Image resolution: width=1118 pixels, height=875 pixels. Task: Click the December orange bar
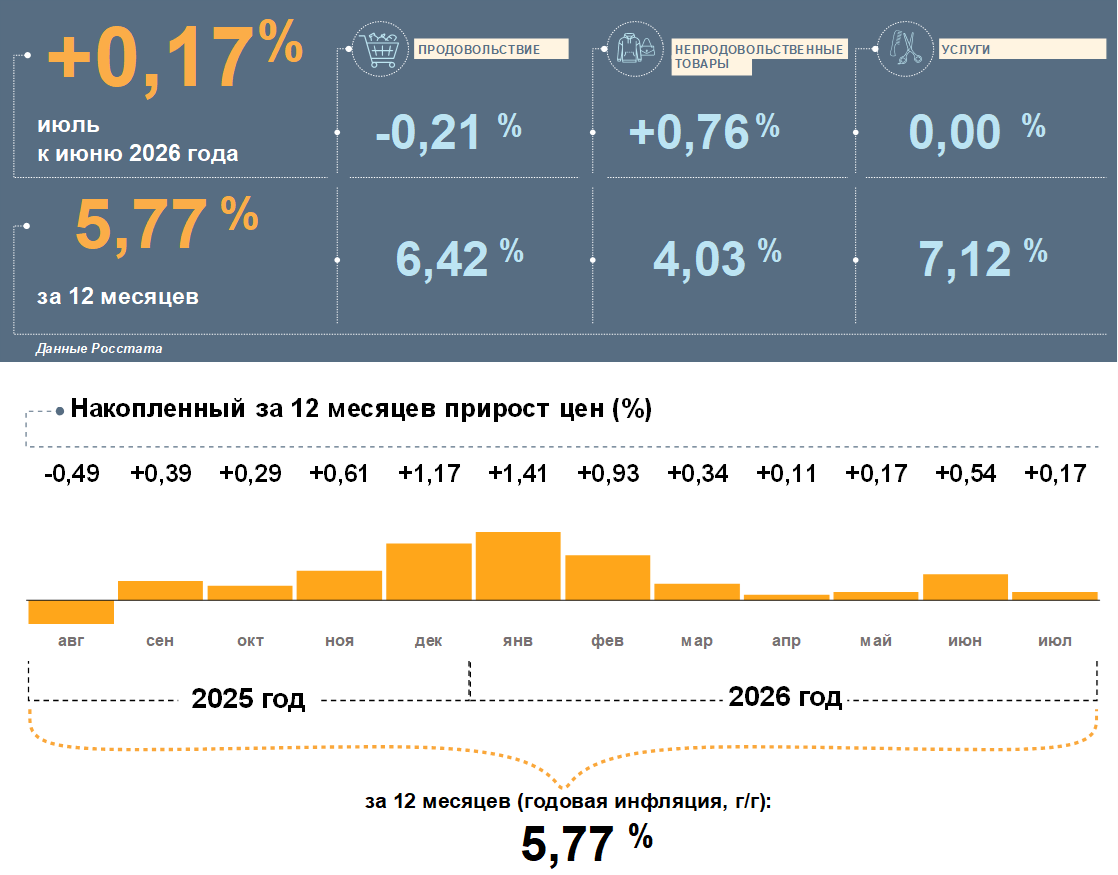coord(429,572)
